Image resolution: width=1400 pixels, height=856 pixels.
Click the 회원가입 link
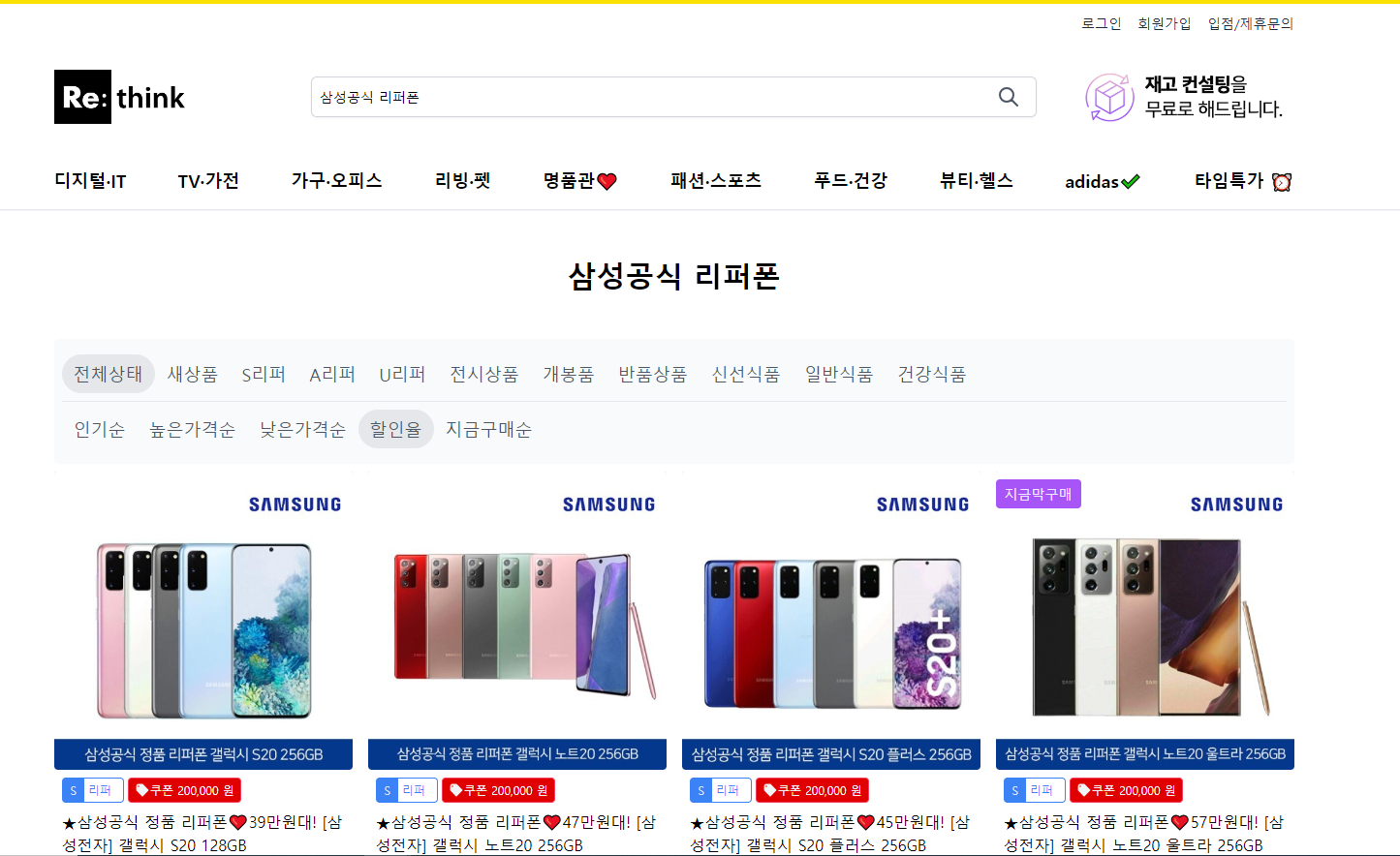1165,23
